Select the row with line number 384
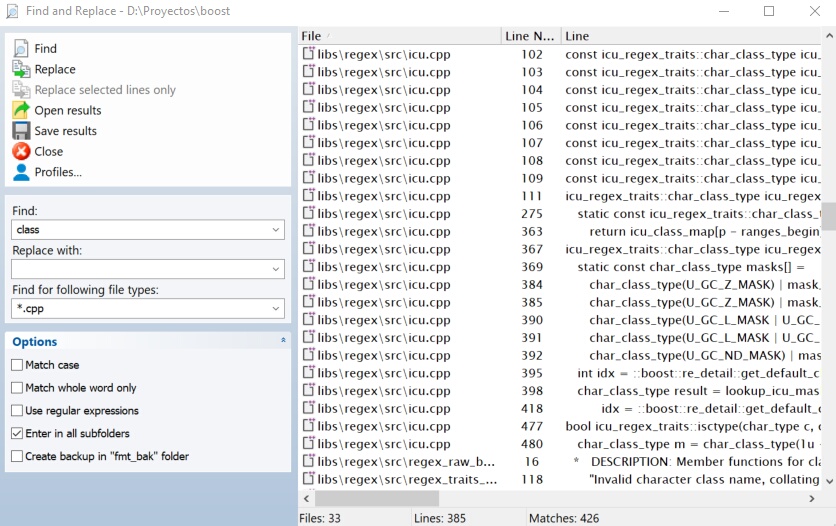This screenshot has width=836, height=526. (560, 285)
